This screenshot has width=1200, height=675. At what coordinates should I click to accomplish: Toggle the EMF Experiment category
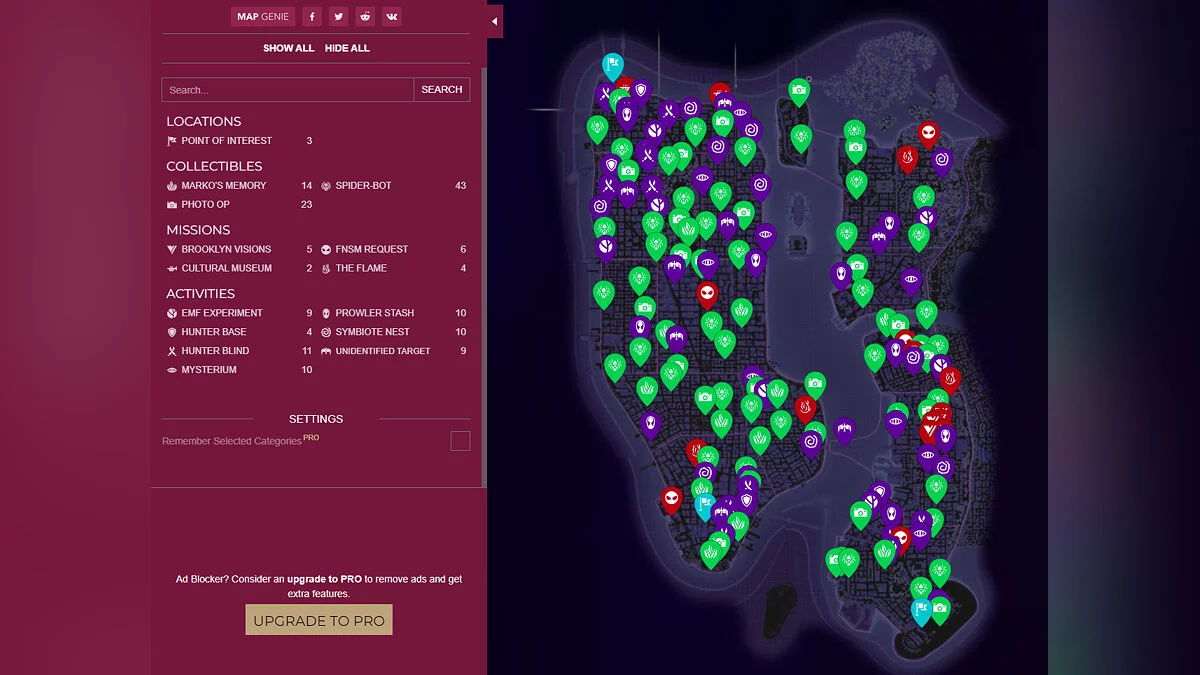click(240, 313)
